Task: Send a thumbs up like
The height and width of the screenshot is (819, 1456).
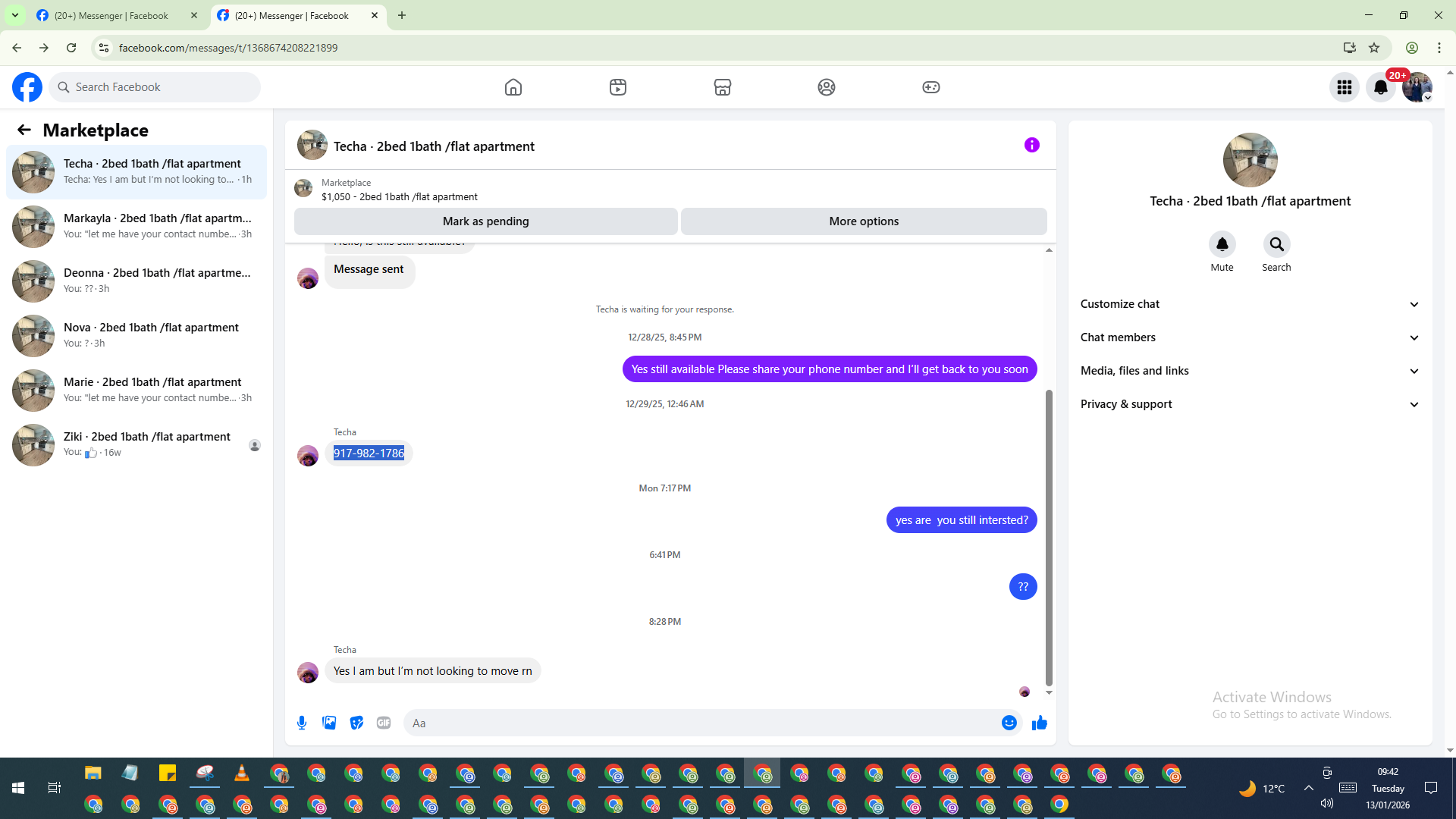Action: (1040, 723)
